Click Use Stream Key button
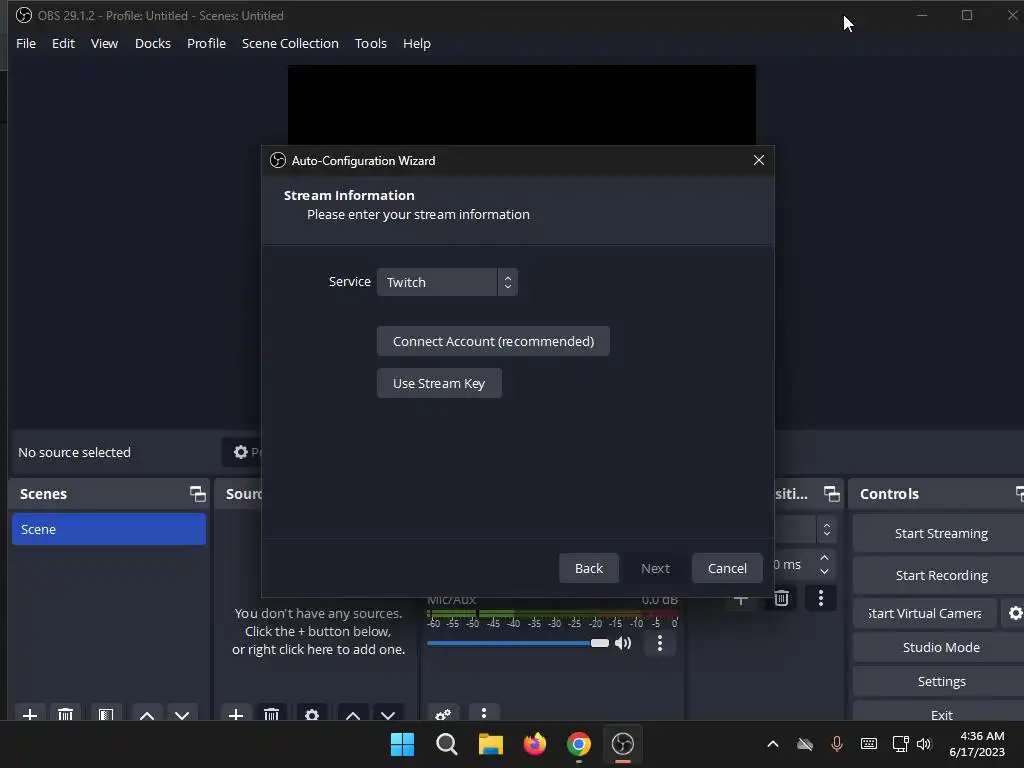The image size is (1024, 768). click(x=439, y=383)
